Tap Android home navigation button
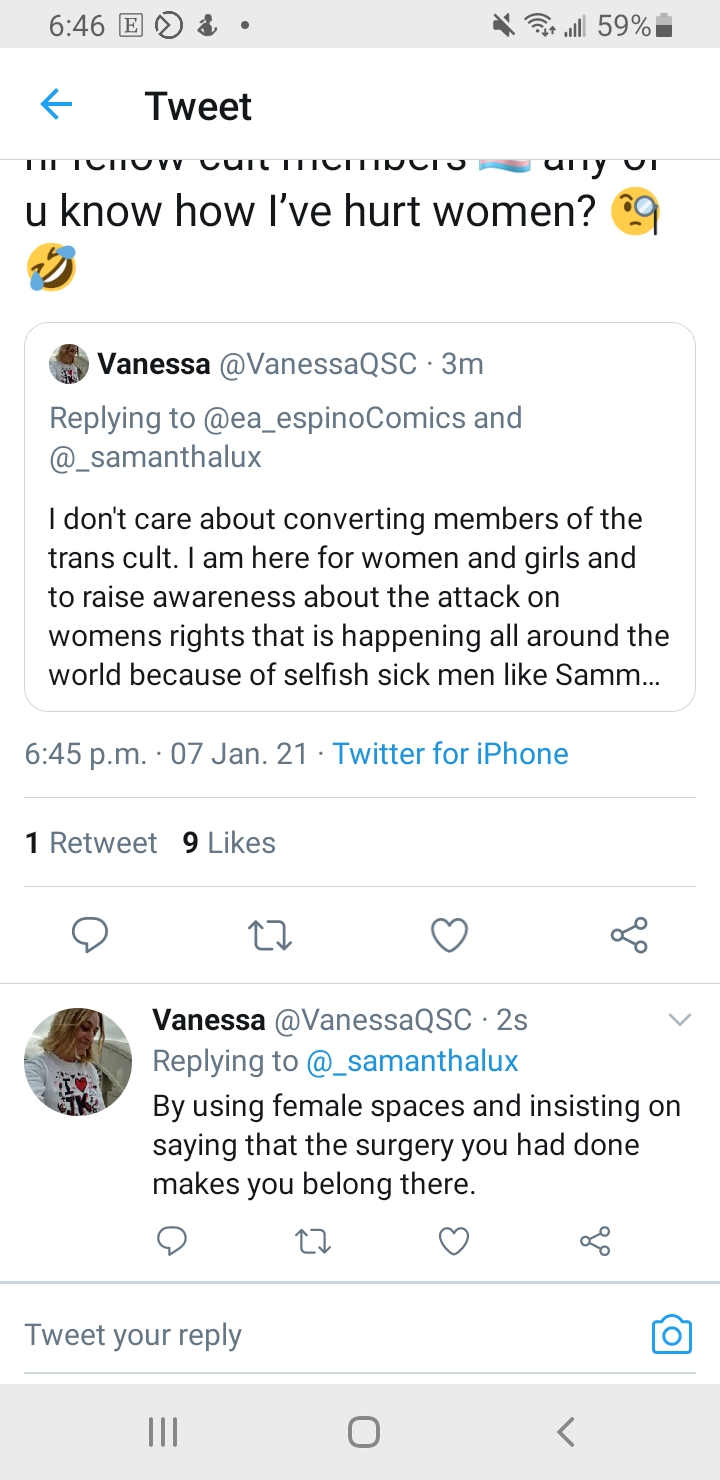 [x=363, y=1432]
